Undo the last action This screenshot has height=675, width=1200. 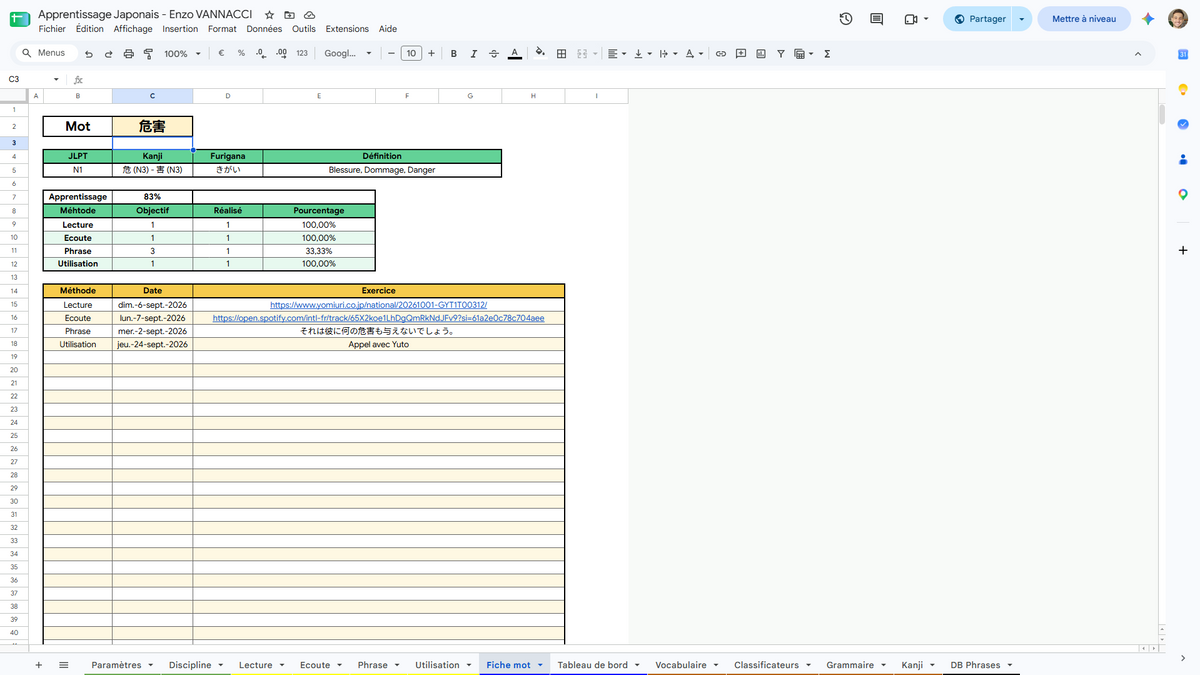89,54
